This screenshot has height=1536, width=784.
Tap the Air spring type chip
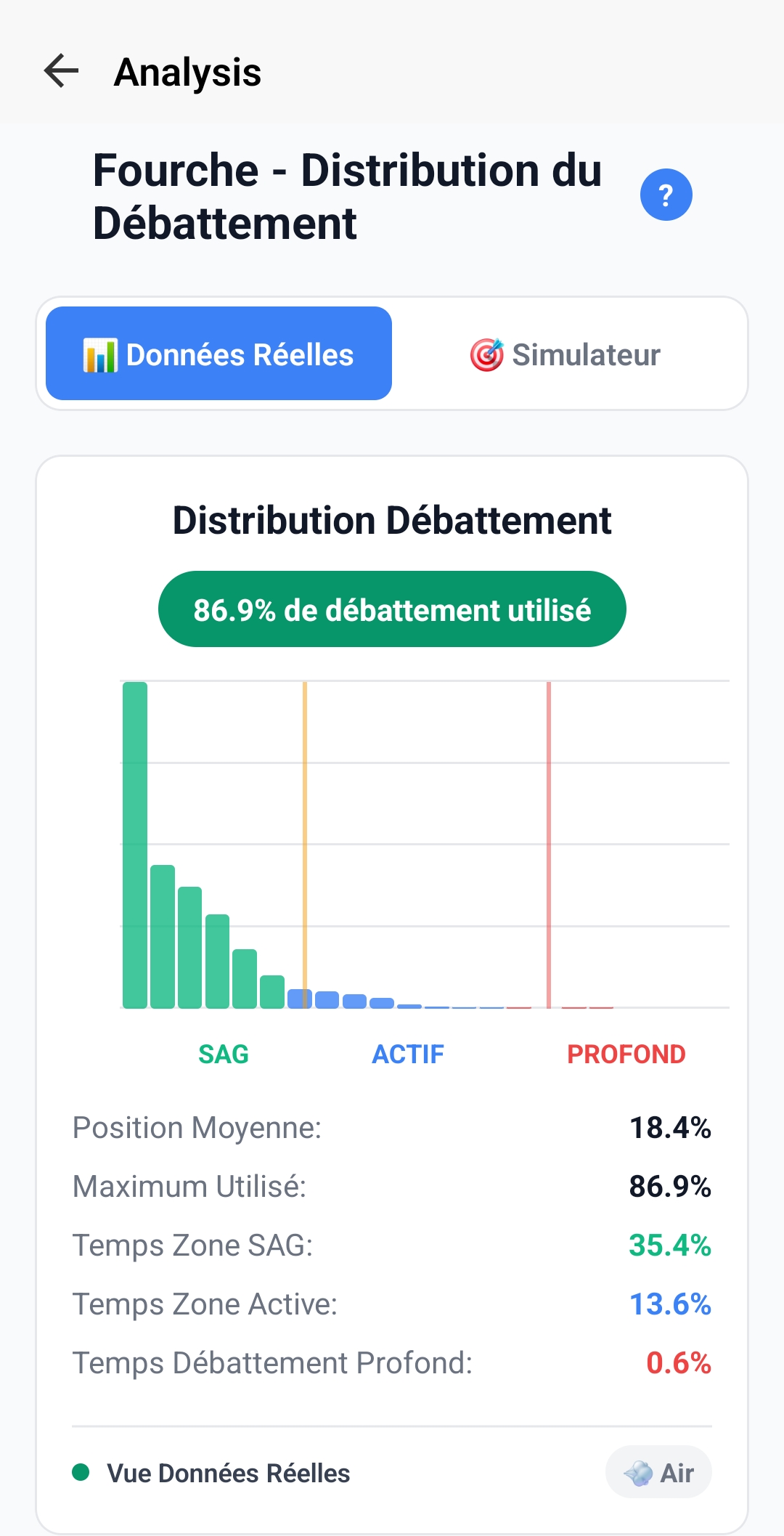click(658, 1472)
